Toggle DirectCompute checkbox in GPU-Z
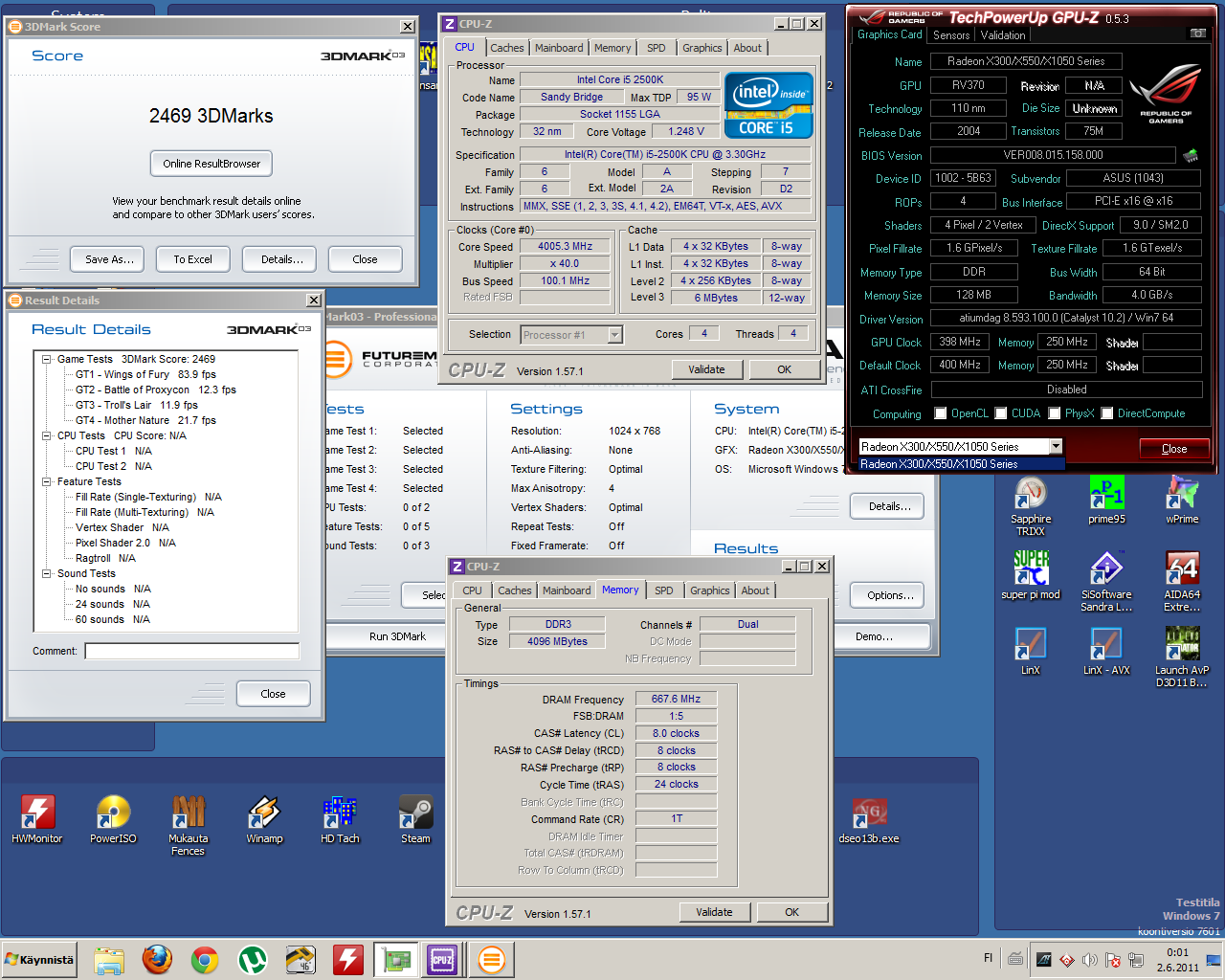The width and height of the screenshot is (1225, 980). pyautogui.click(x=1107, y=413)
